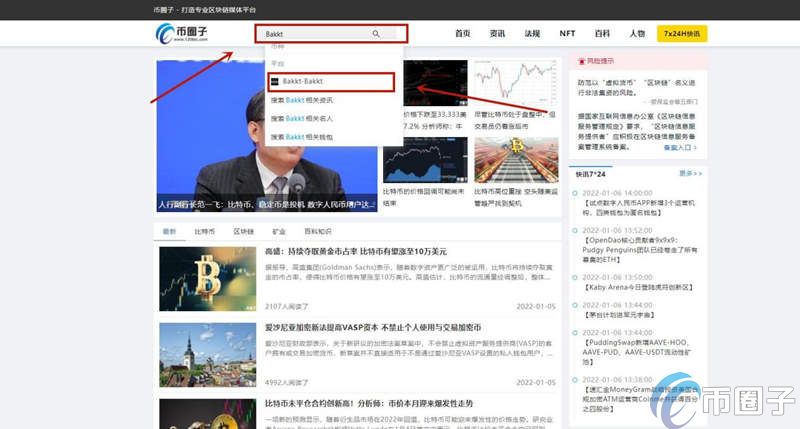Switch to the 百科知识 tab
800x429 pixels.
coord(318,232)
